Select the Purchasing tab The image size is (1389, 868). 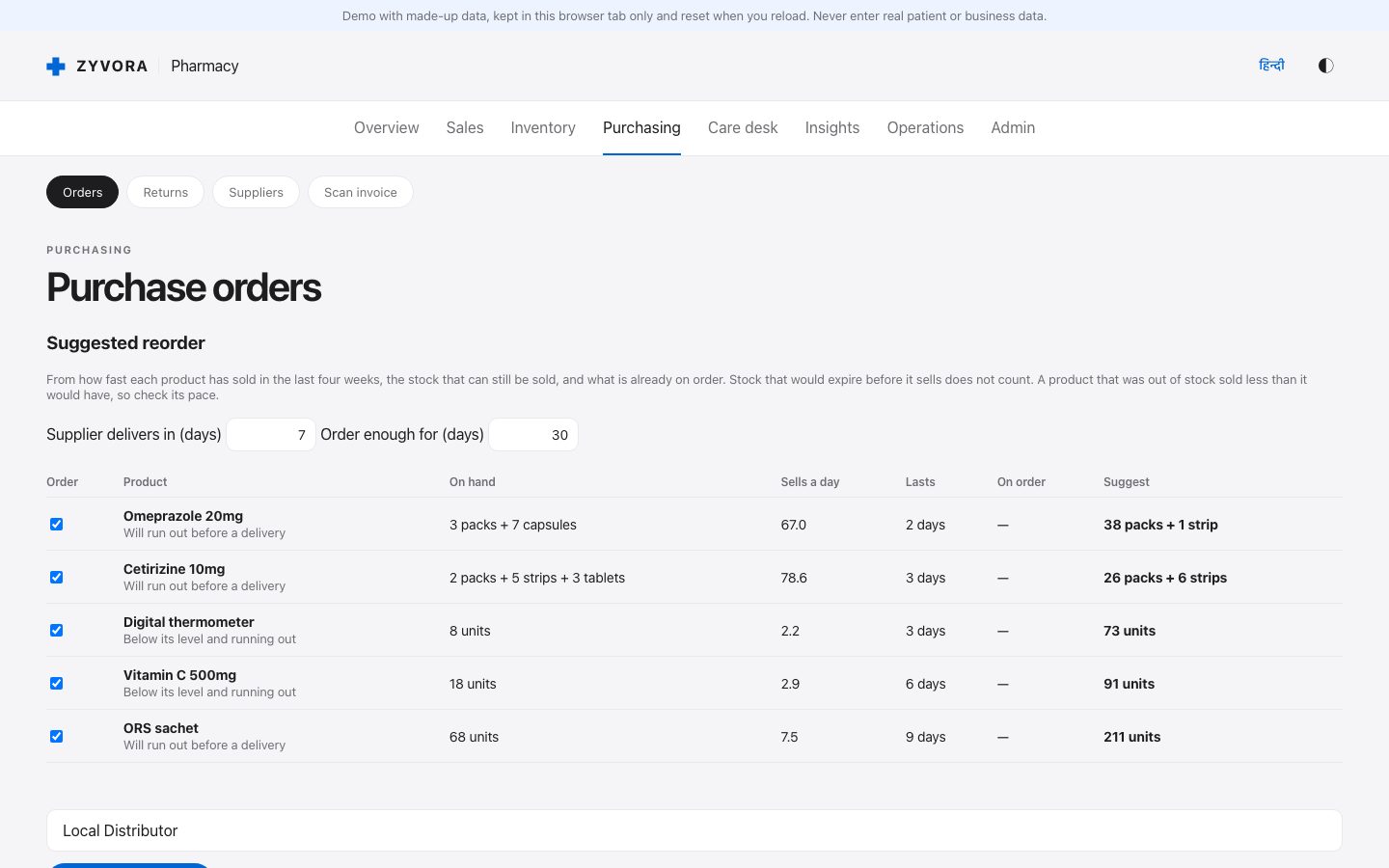641,127
